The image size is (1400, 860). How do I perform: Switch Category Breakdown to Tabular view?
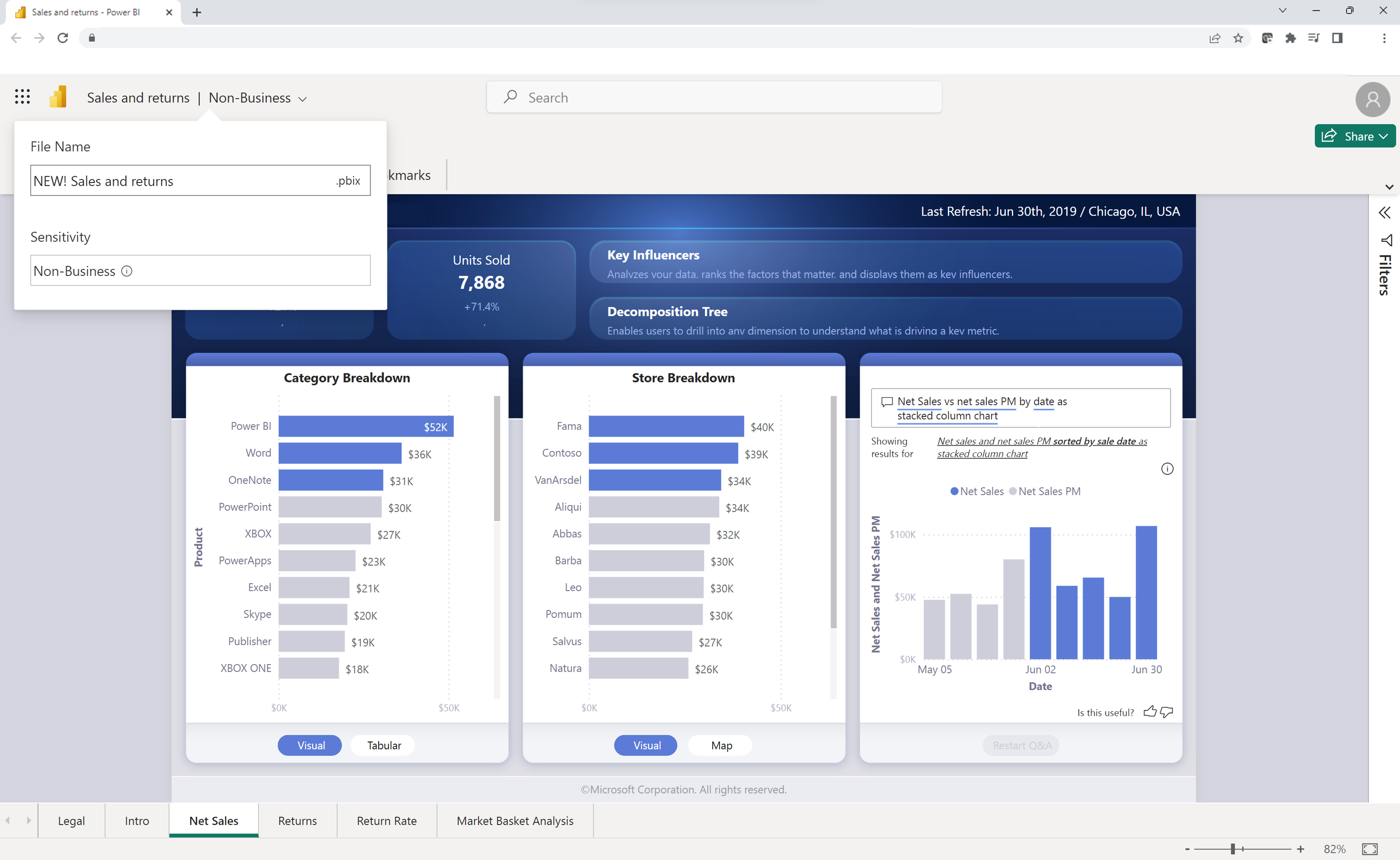click(384, 745)
